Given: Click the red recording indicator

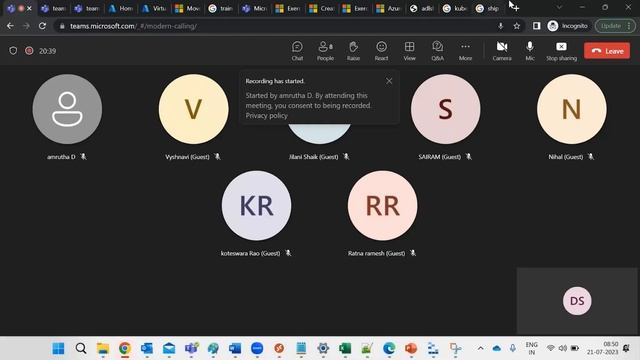Looking at the screenshot, I should [x=29, y=51].
